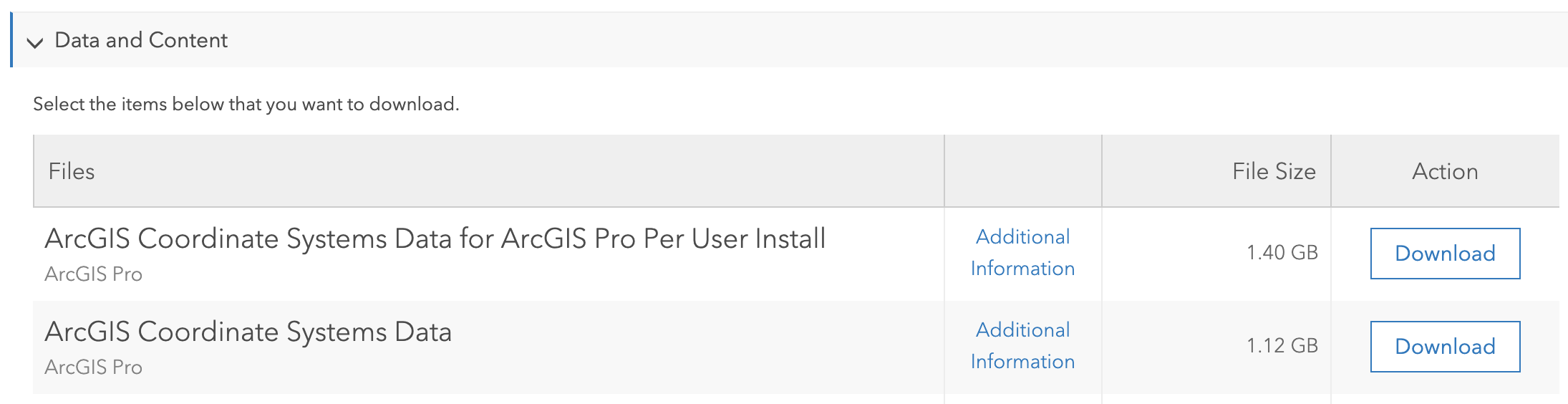This screenshot has width=1568, height=404.
Task: Click the blue accent bar beside Data and Content
Action: (11, 40)
